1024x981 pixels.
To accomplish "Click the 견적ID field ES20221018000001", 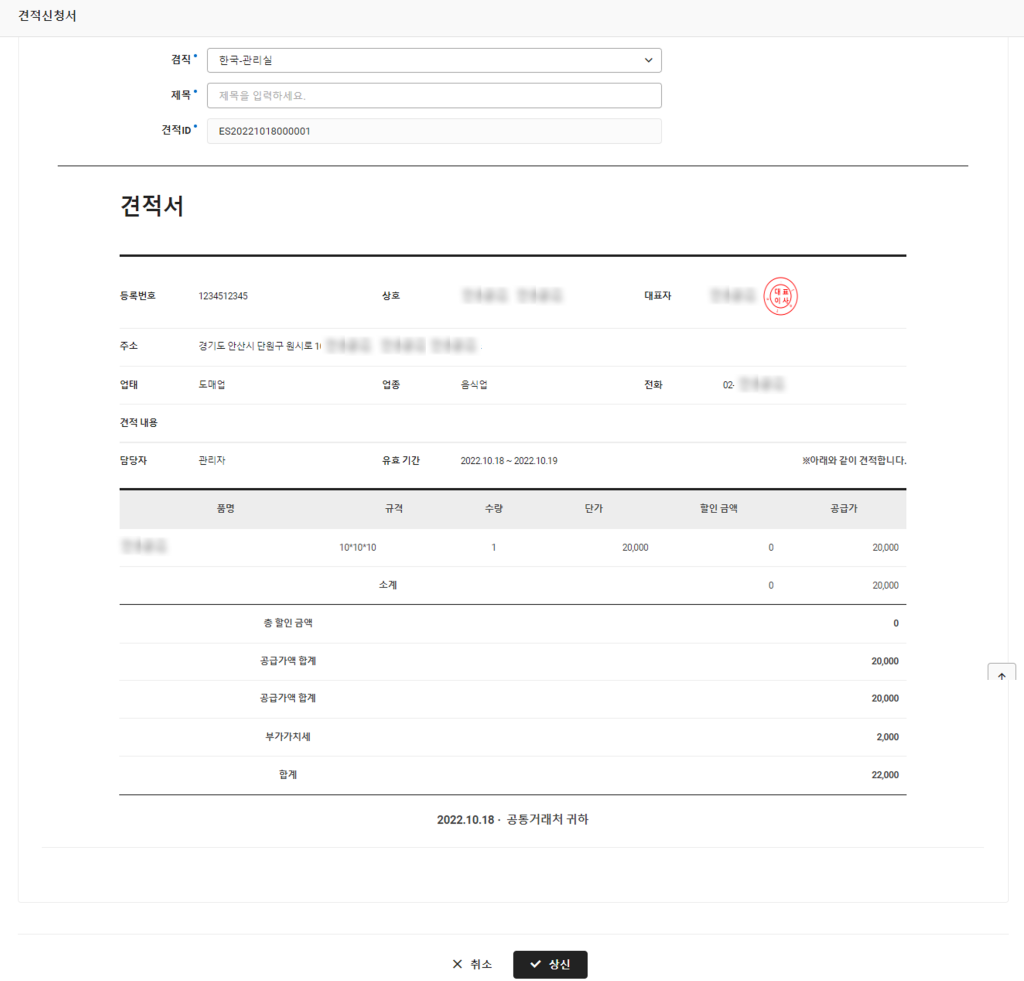I will [434, 131].
